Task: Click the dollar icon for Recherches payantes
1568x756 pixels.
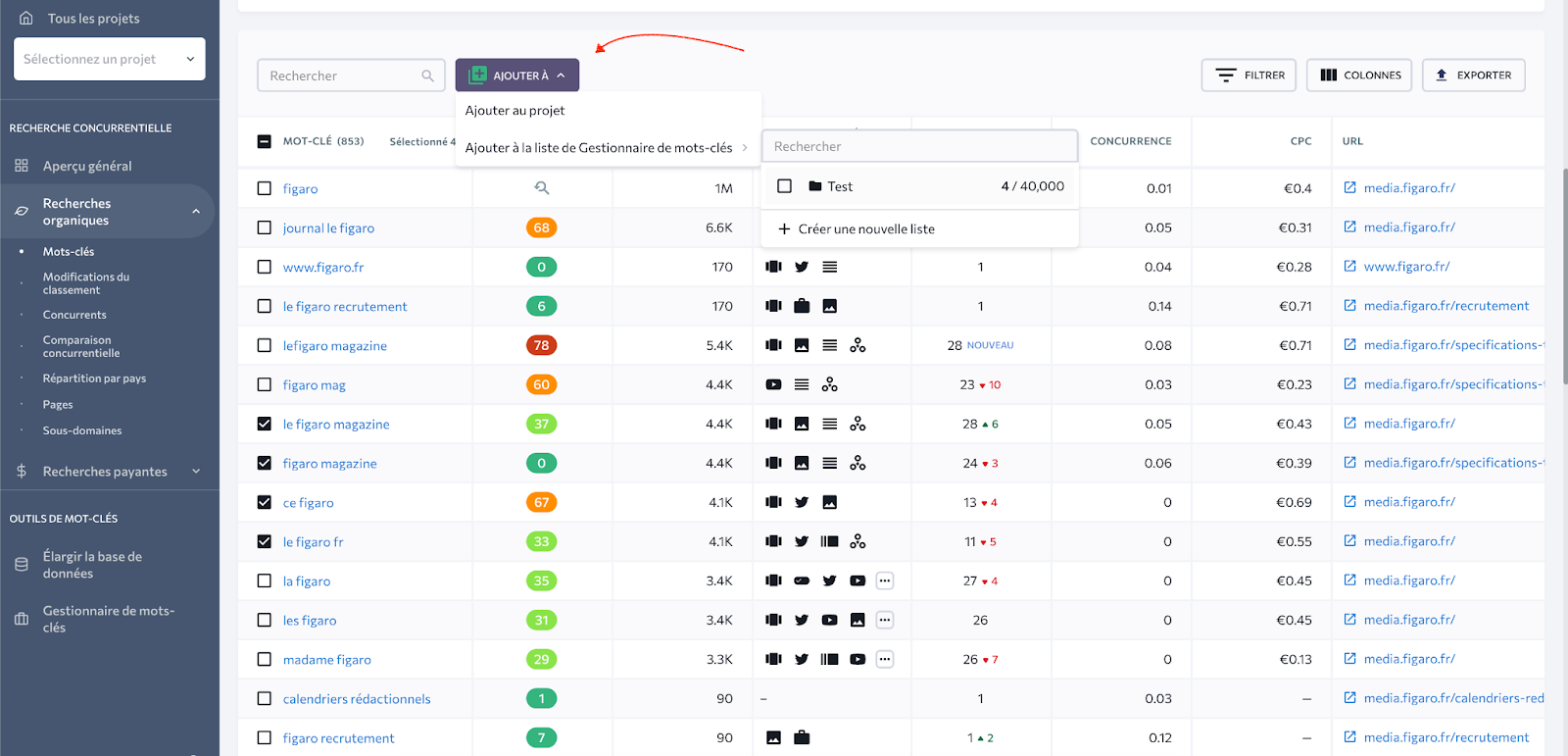Action: [22, 472]
